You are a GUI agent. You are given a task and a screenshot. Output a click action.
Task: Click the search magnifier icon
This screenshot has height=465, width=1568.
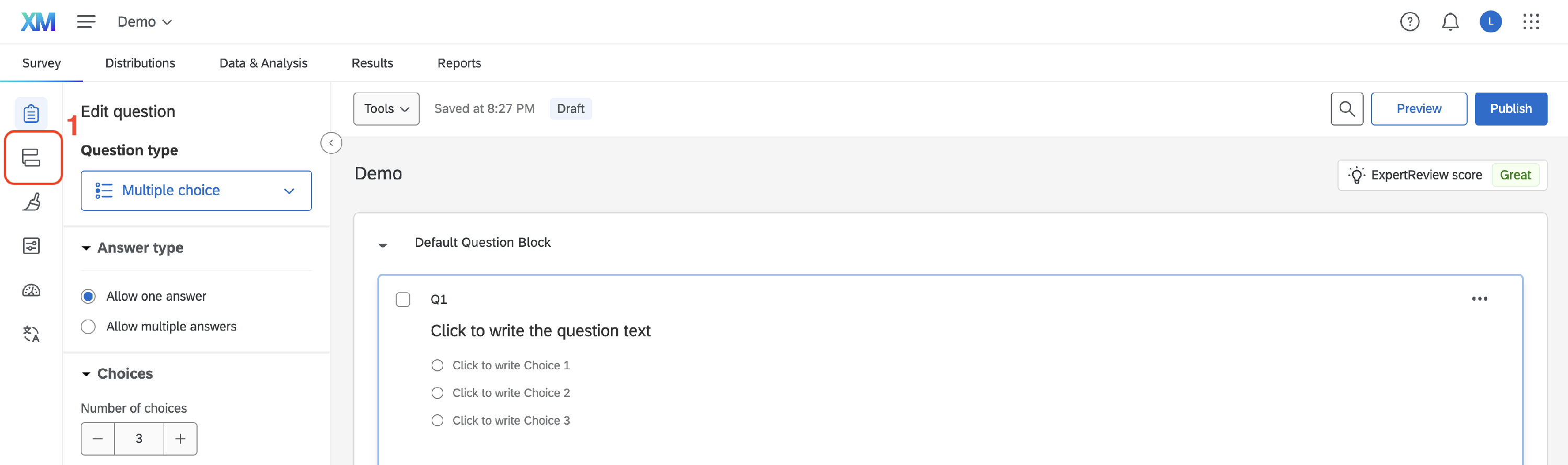click(1346, 109)
